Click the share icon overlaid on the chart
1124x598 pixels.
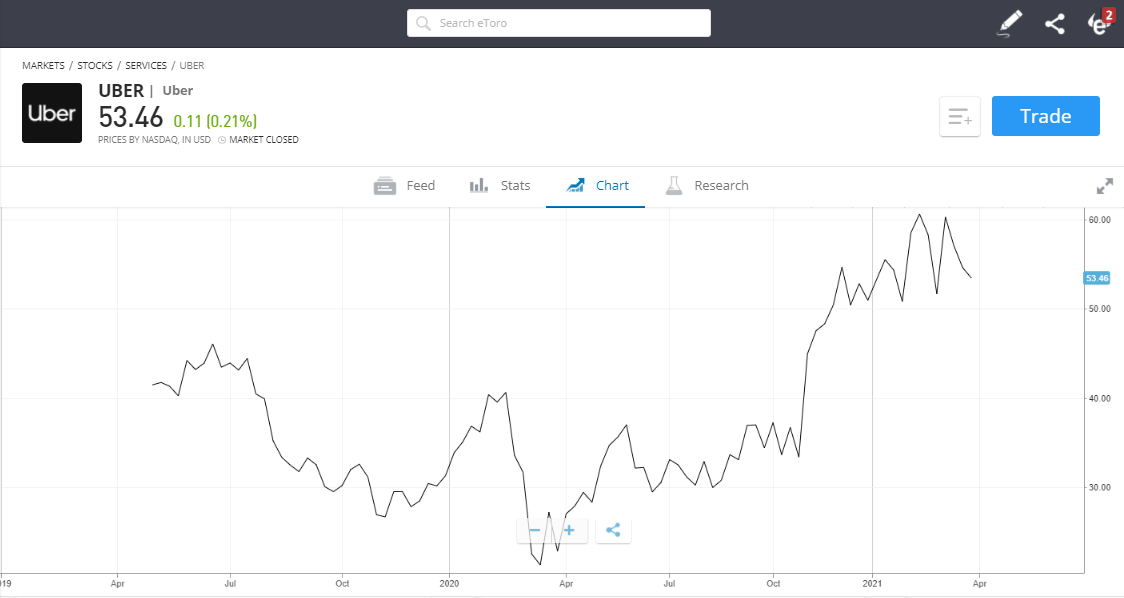pyautogui.click(x=613, y=530)
